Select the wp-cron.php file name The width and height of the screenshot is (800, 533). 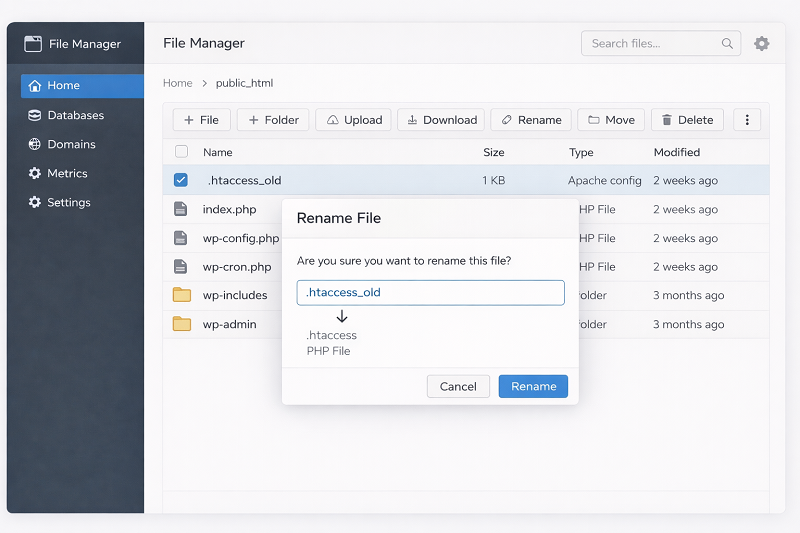tap(237, 267)
